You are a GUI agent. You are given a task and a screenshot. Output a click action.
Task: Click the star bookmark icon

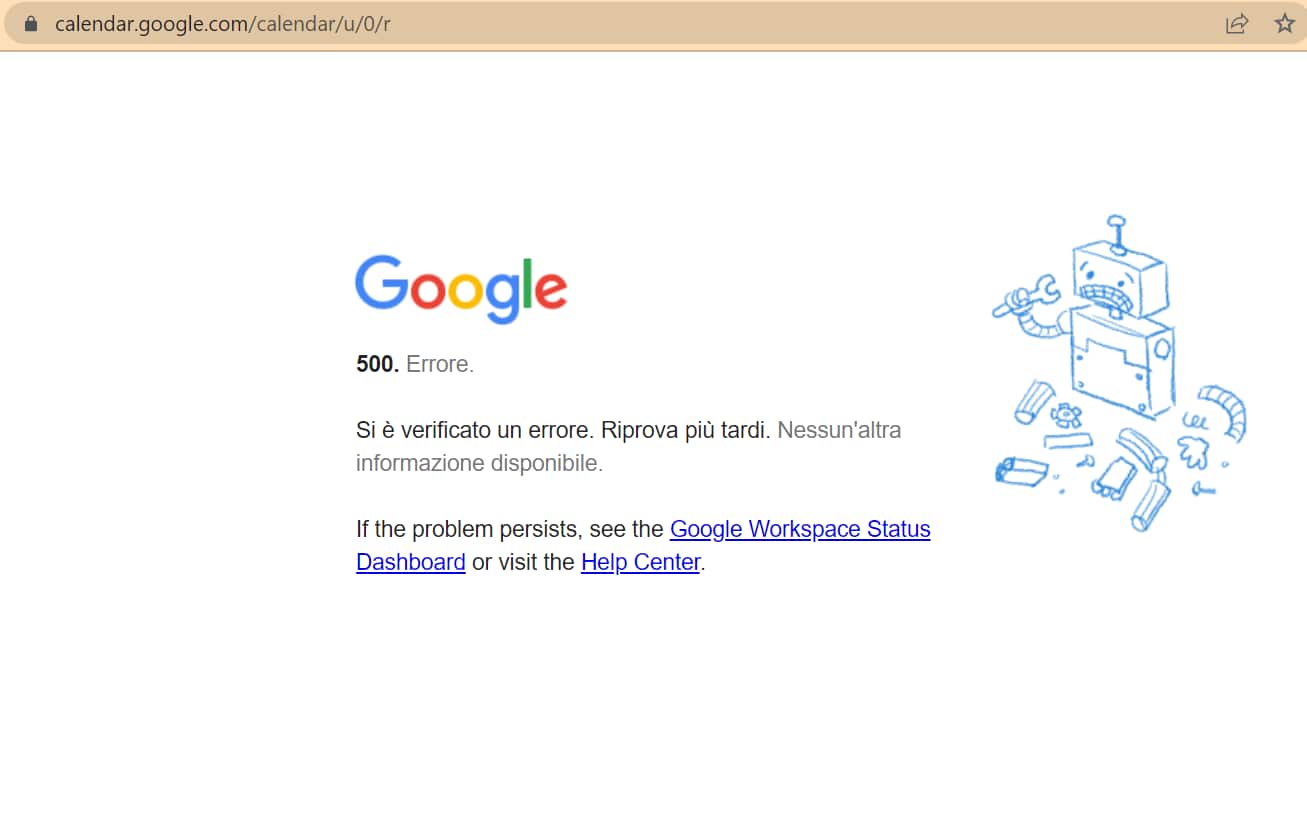coord(1283,23)
